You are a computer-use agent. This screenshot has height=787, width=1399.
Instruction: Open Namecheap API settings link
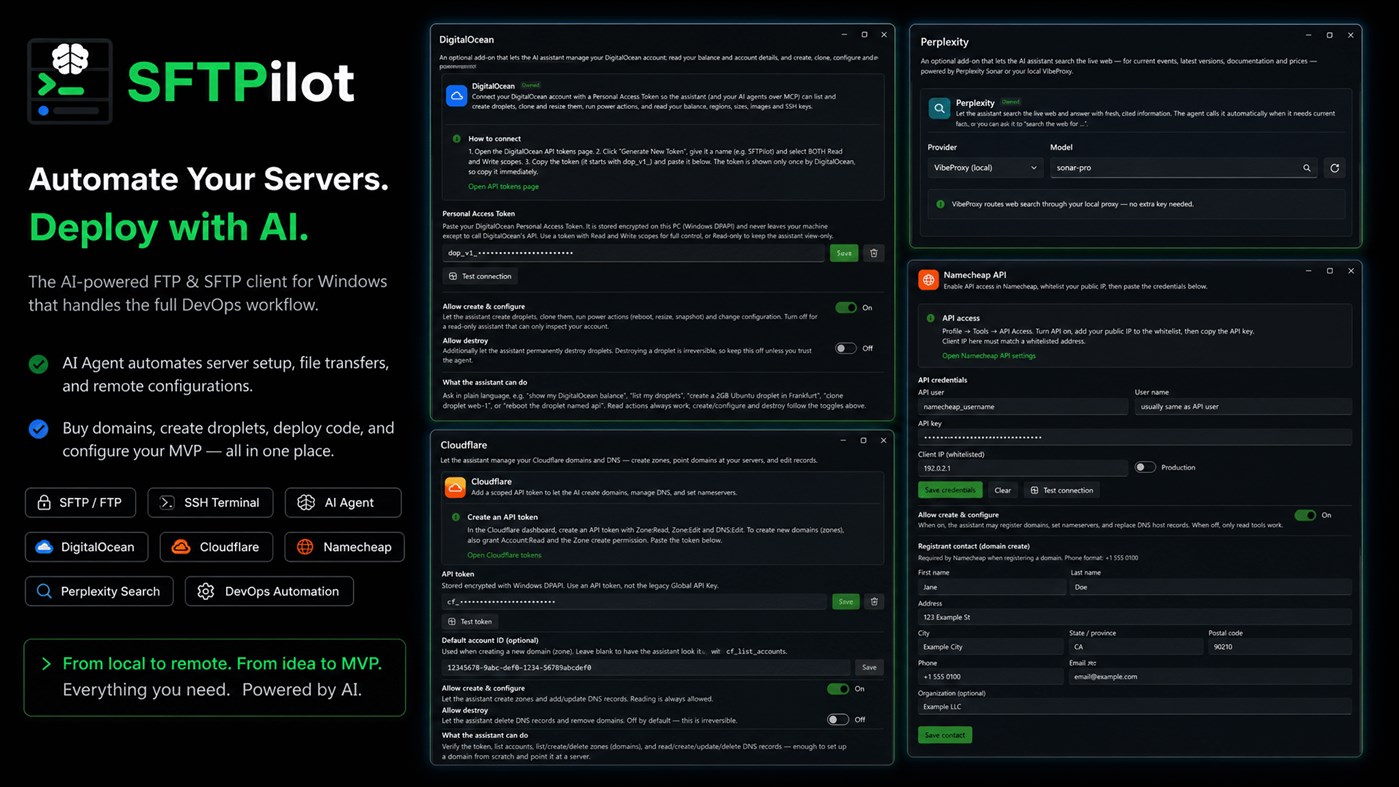click(x=989, y=356)
